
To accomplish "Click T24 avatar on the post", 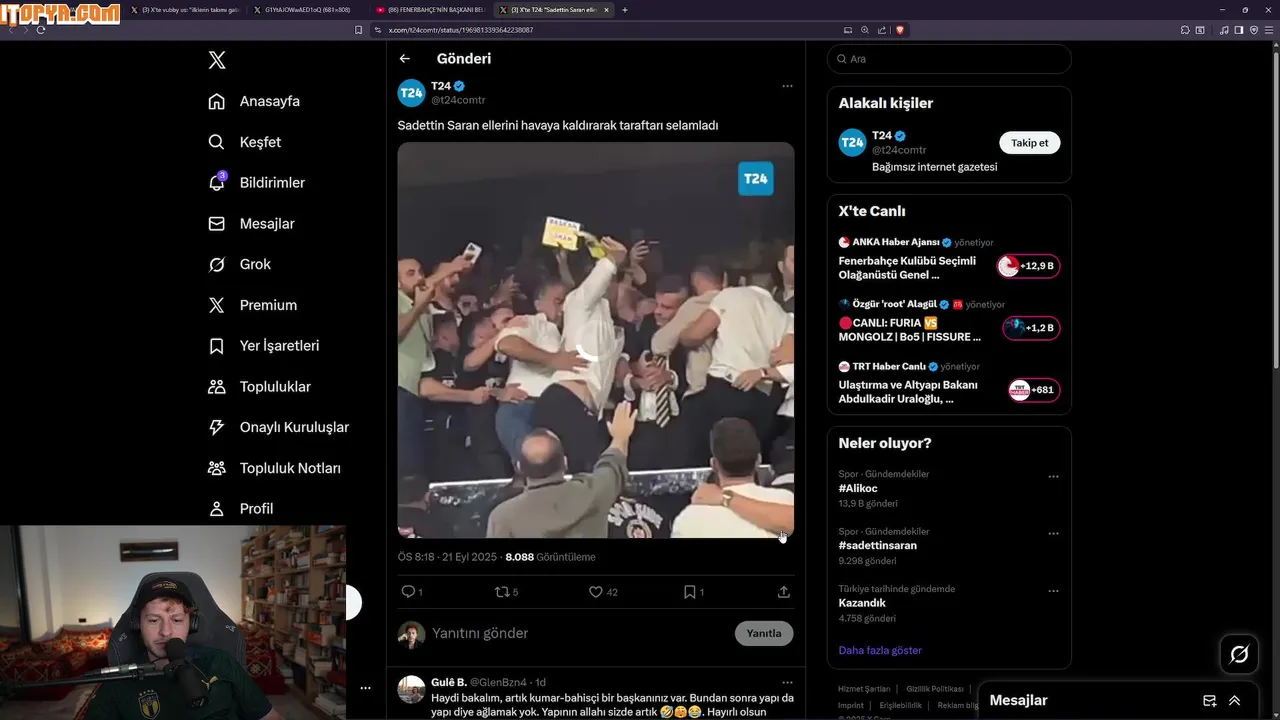I will tap(412, 93).
